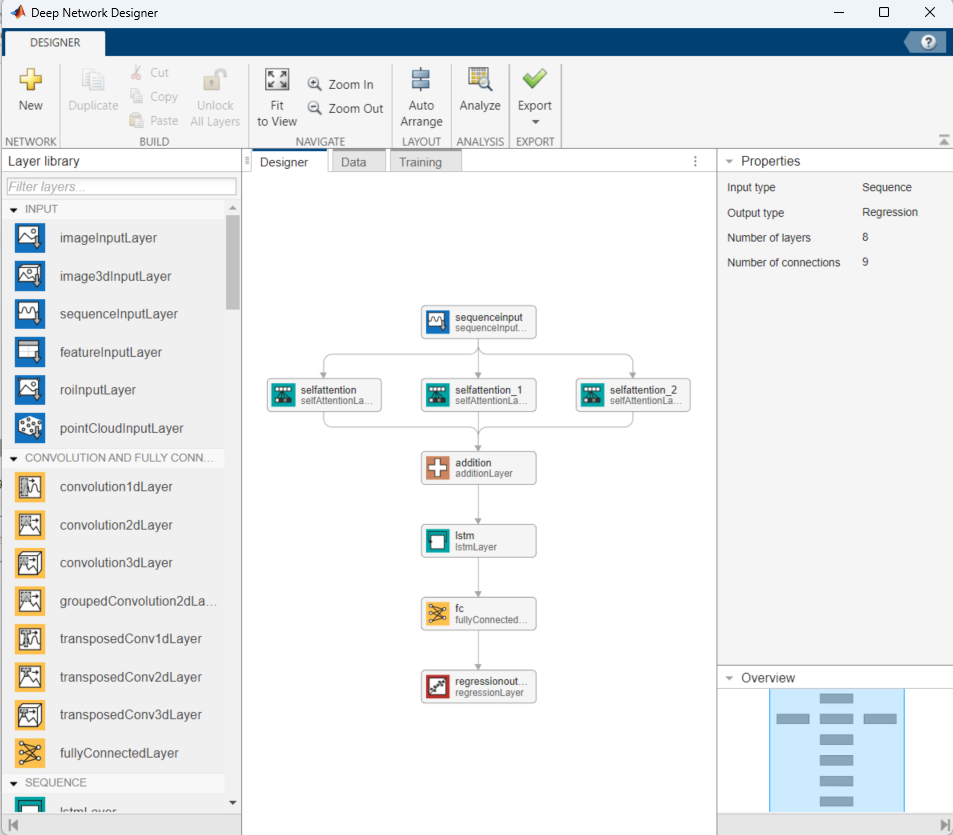Click the layer library scrollbar thumb

233,263
